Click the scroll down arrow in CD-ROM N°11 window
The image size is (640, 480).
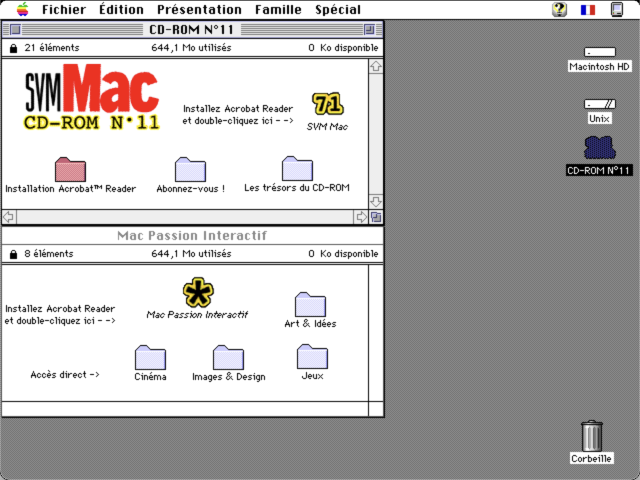coord(376,202)
